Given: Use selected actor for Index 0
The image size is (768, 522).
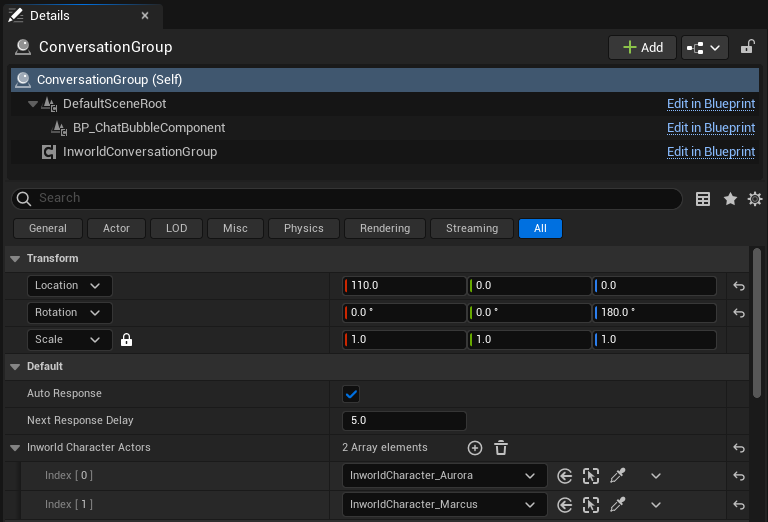Looking at the screenshot, I should coord(565,476).
